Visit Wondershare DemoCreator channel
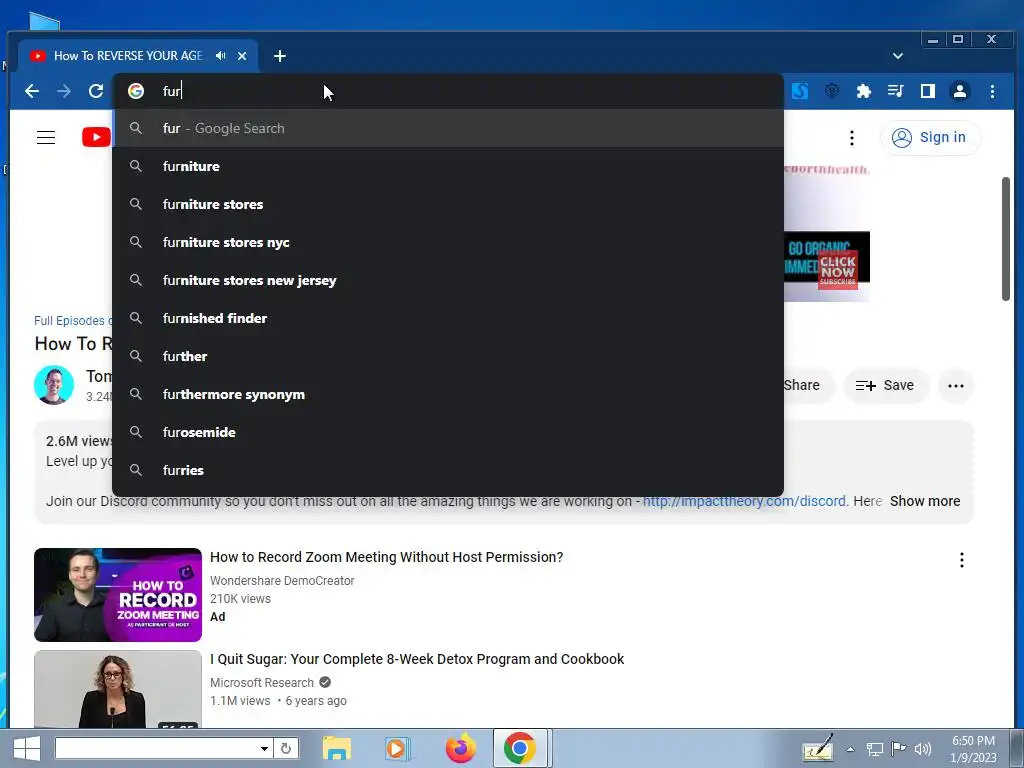 point(282,581)
